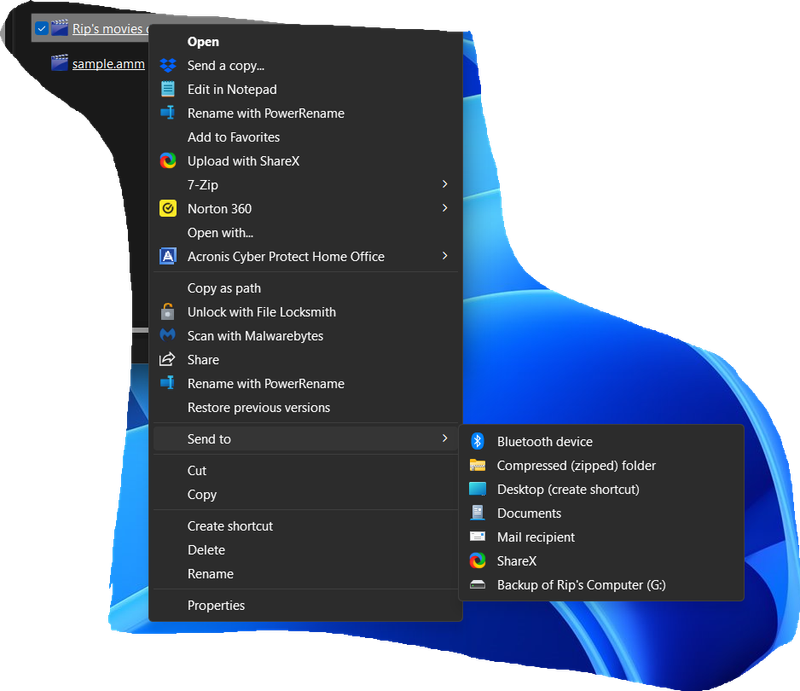The height and width of the screenshot is (691, 800).
Task: Click the ShareX icon next to Upload with ShareX
Action: click(x=168, y=160)
